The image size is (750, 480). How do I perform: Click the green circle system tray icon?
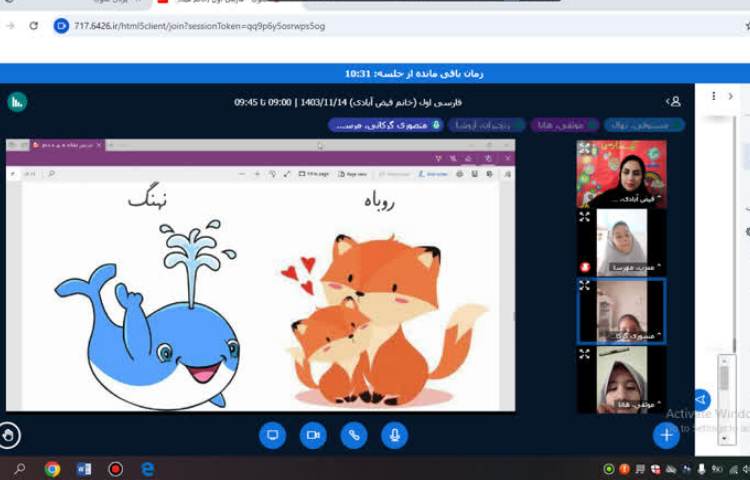tap(609, 469)
